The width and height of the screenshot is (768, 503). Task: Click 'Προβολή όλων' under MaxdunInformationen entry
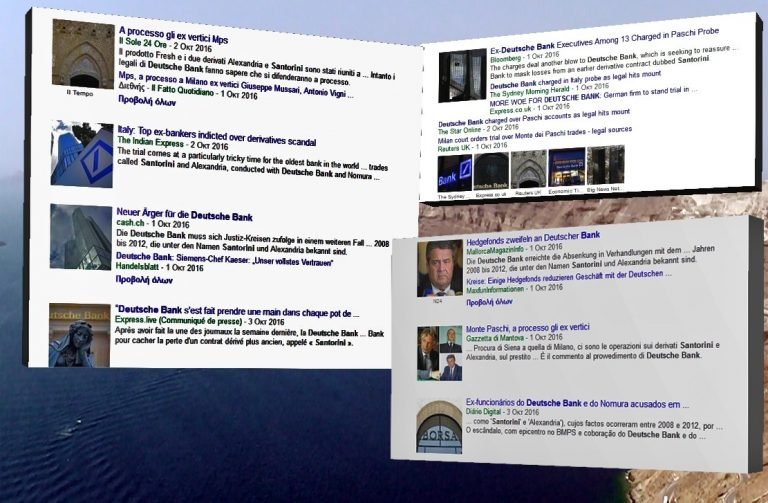(489, 302)
